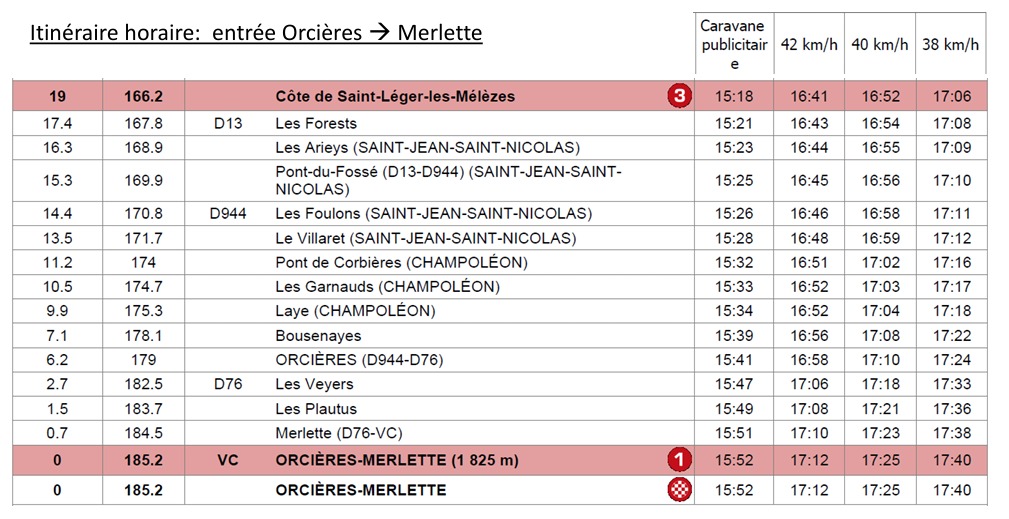Click the 166.2 distance cell
Viewport: 1009px width, 519px height.
143,96
